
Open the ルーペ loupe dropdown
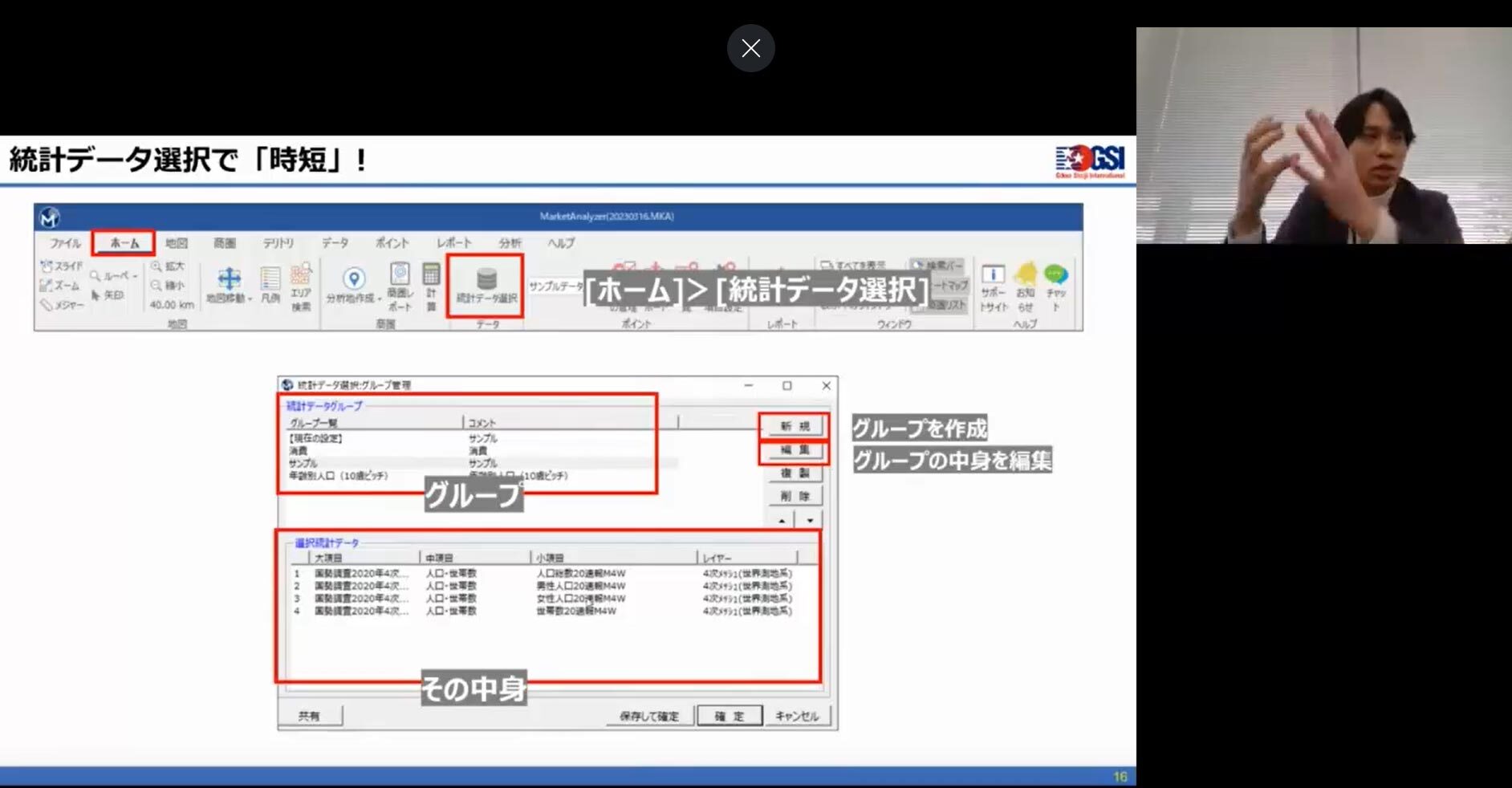pos(113,276)
